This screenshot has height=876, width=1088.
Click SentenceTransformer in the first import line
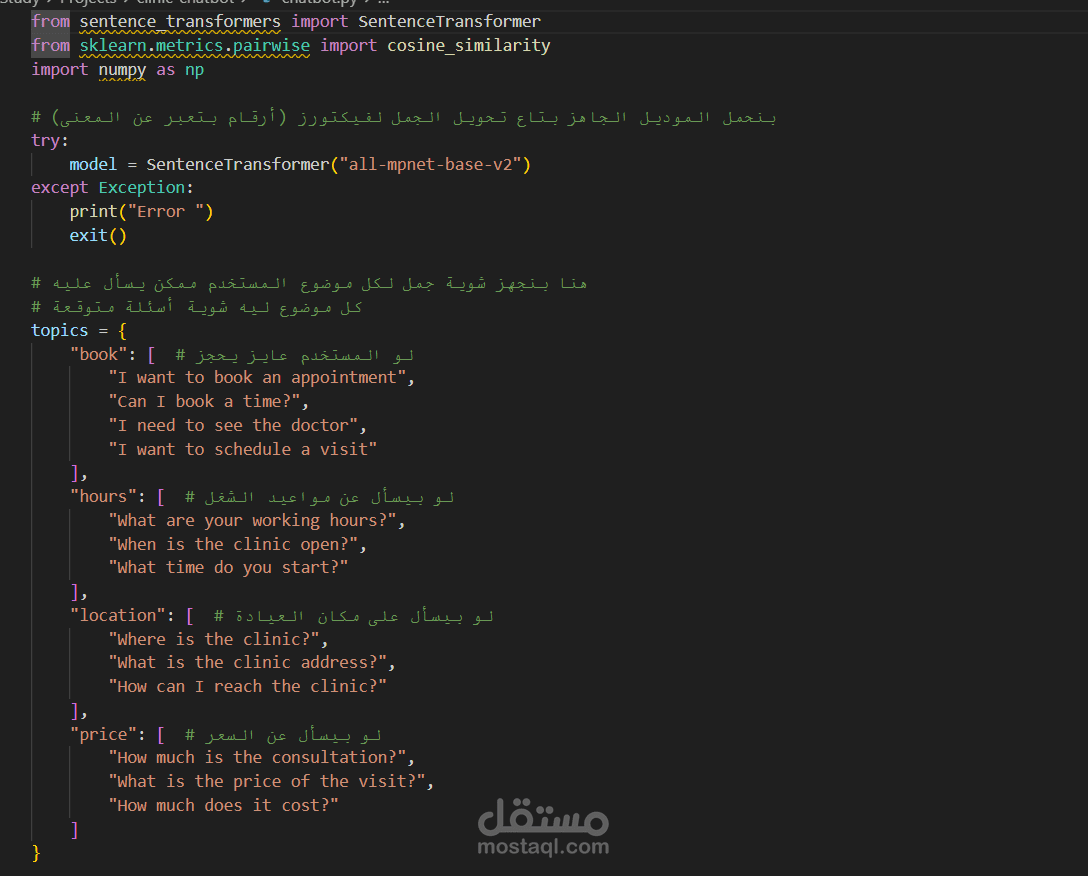449,22
